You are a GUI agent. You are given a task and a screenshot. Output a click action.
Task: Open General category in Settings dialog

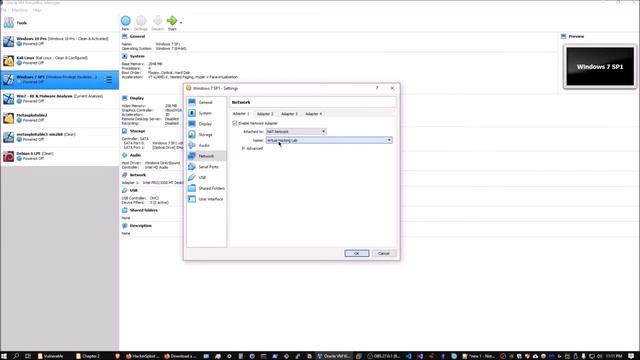pyautogui.click(x=206, y=102)
